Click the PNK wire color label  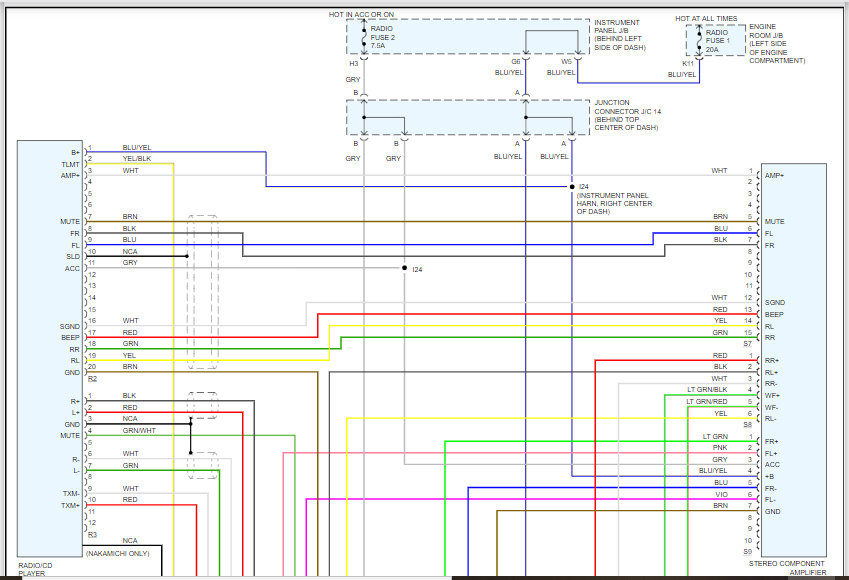coord(720,448)
